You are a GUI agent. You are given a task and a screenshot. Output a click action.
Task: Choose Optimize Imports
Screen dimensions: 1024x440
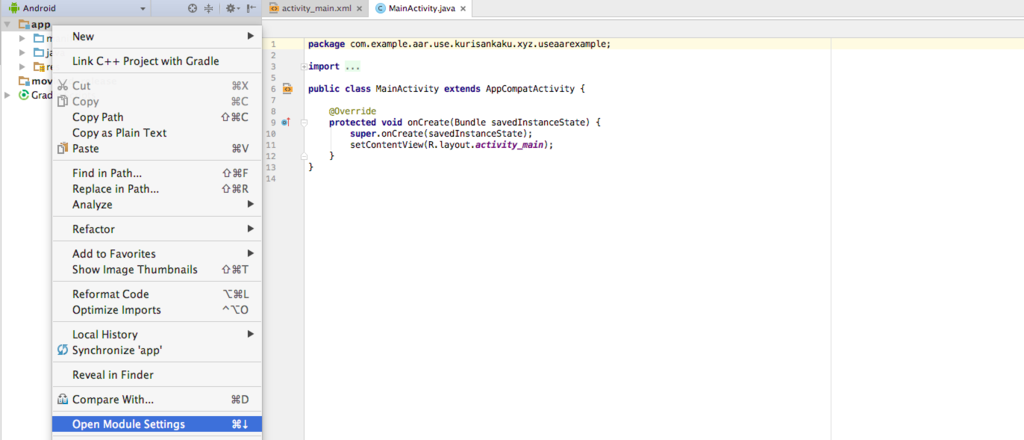point(157,310)
